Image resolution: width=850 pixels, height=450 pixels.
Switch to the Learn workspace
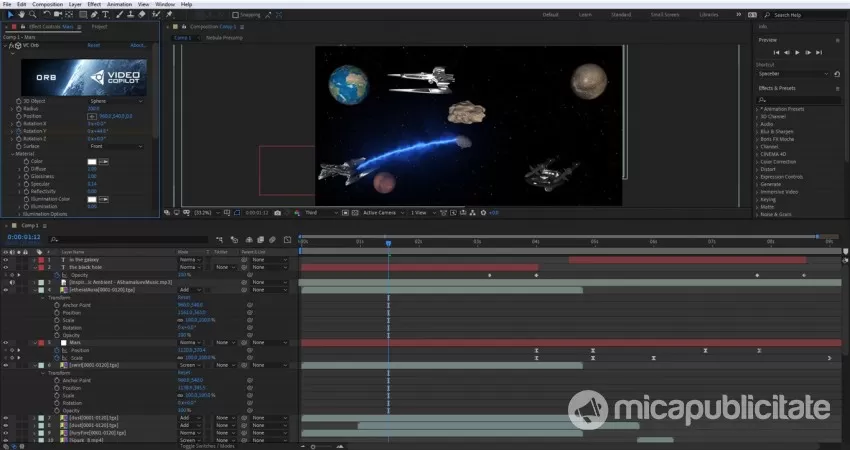585,15
